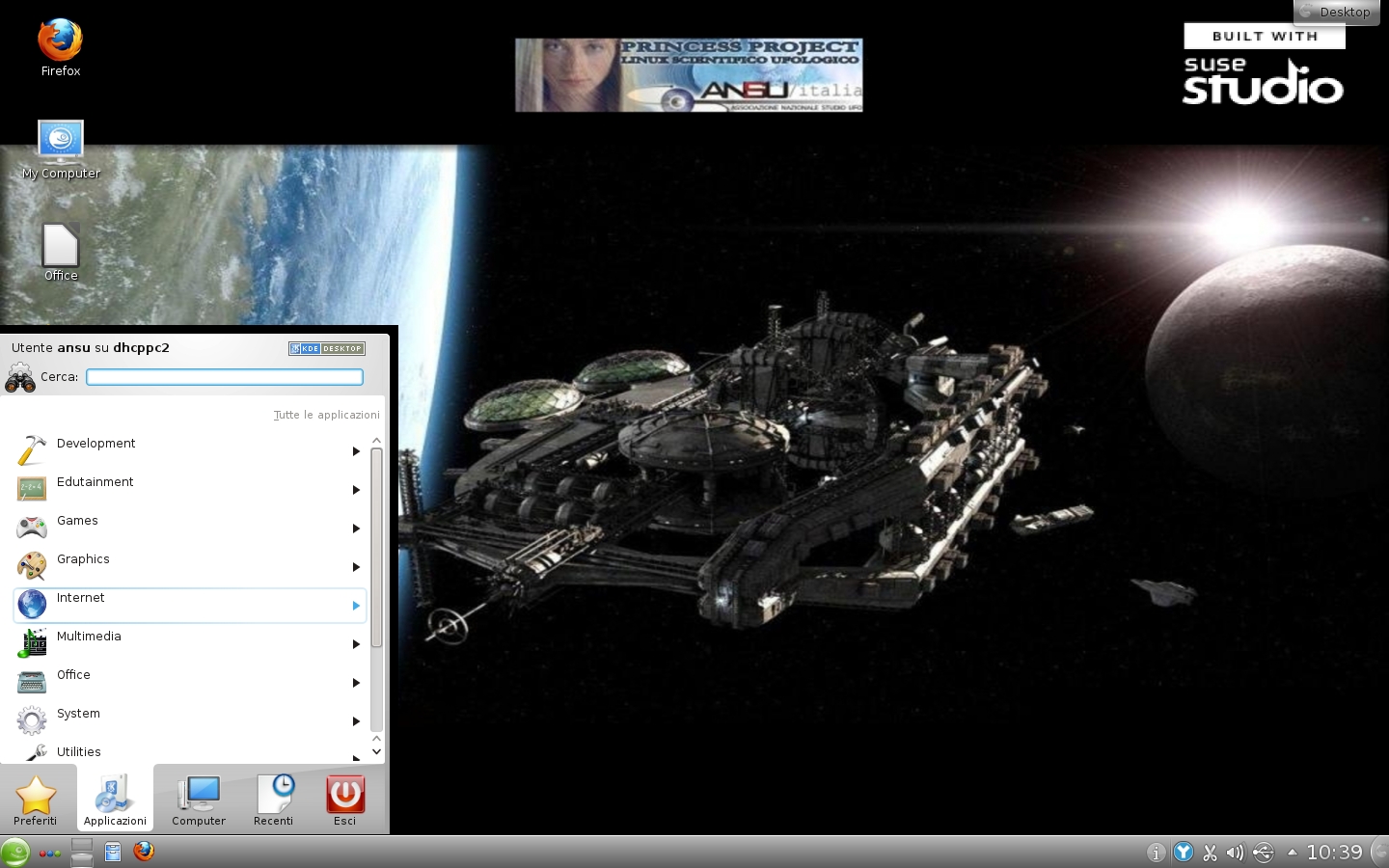Viewport: 1389px width, 868px height.
Task: Click the colored dots activity icon in panel
Action: (49, 854)
